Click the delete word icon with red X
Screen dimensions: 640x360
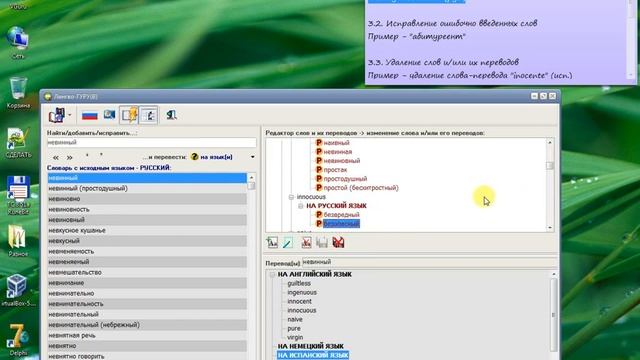click(x=306, y=242)
